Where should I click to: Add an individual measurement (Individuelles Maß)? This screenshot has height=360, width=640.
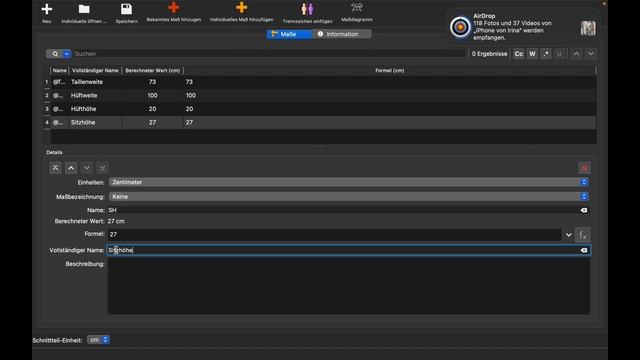coord(242,12)
